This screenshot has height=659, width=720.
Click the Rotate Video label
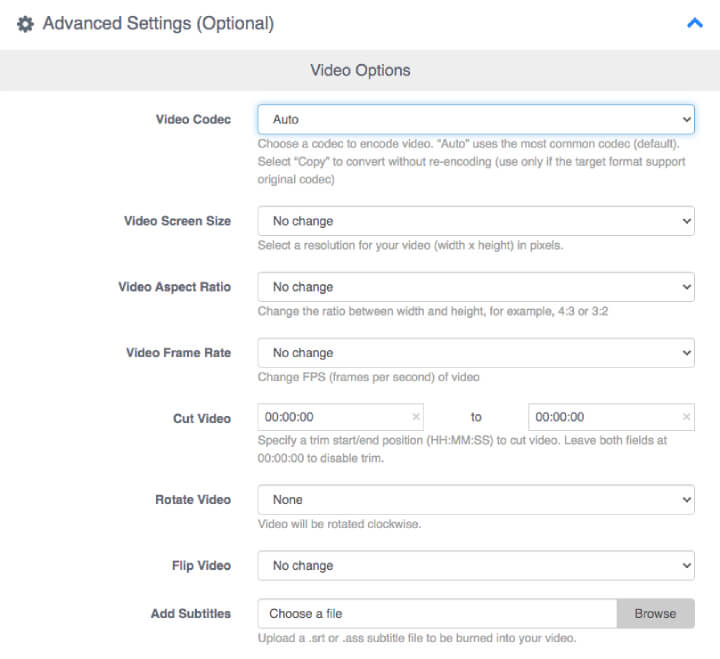pos(193,499)
